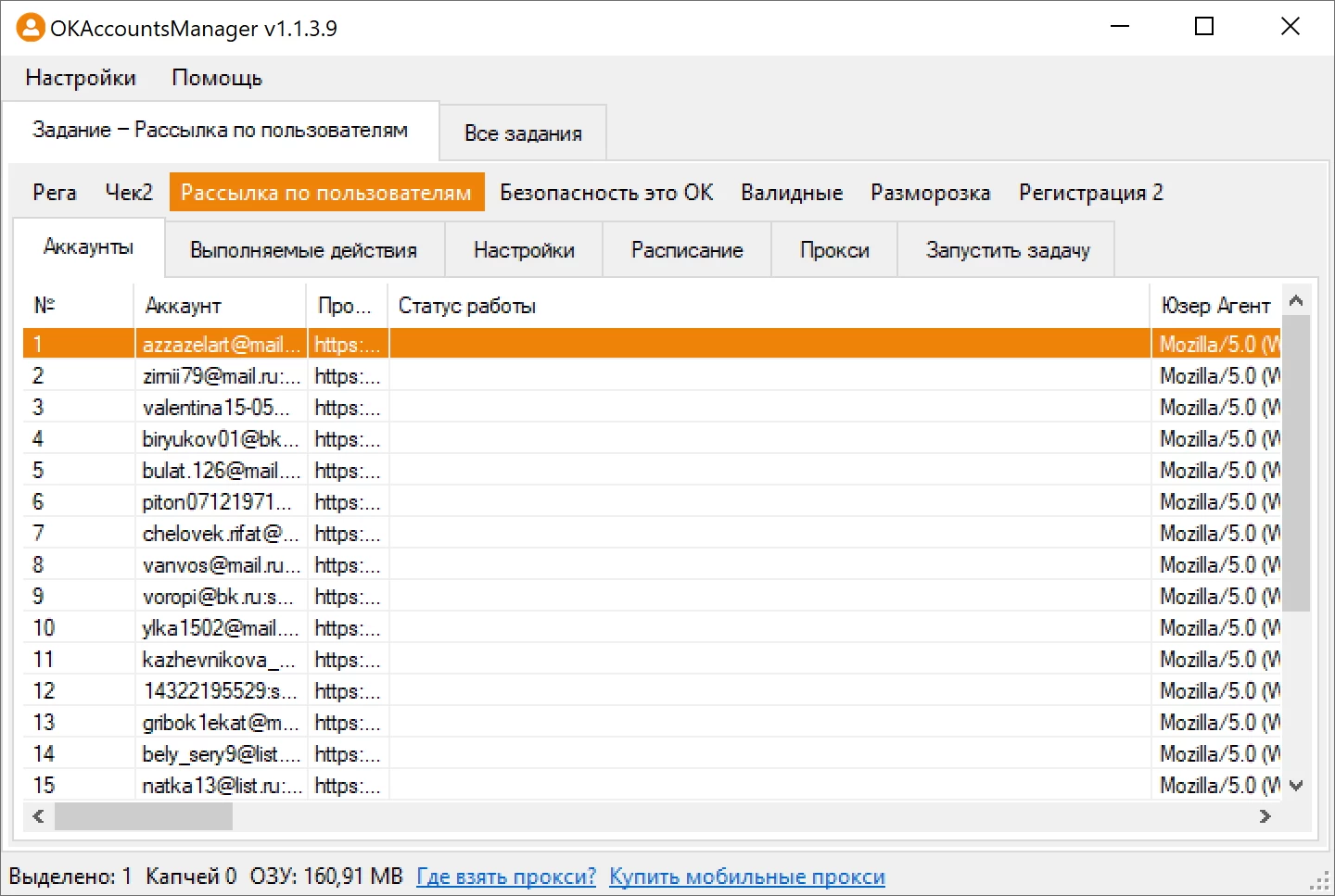This screenshot has width=1335, height=896.
Task: Open the Помощь menu
Action: coord(217,78)
